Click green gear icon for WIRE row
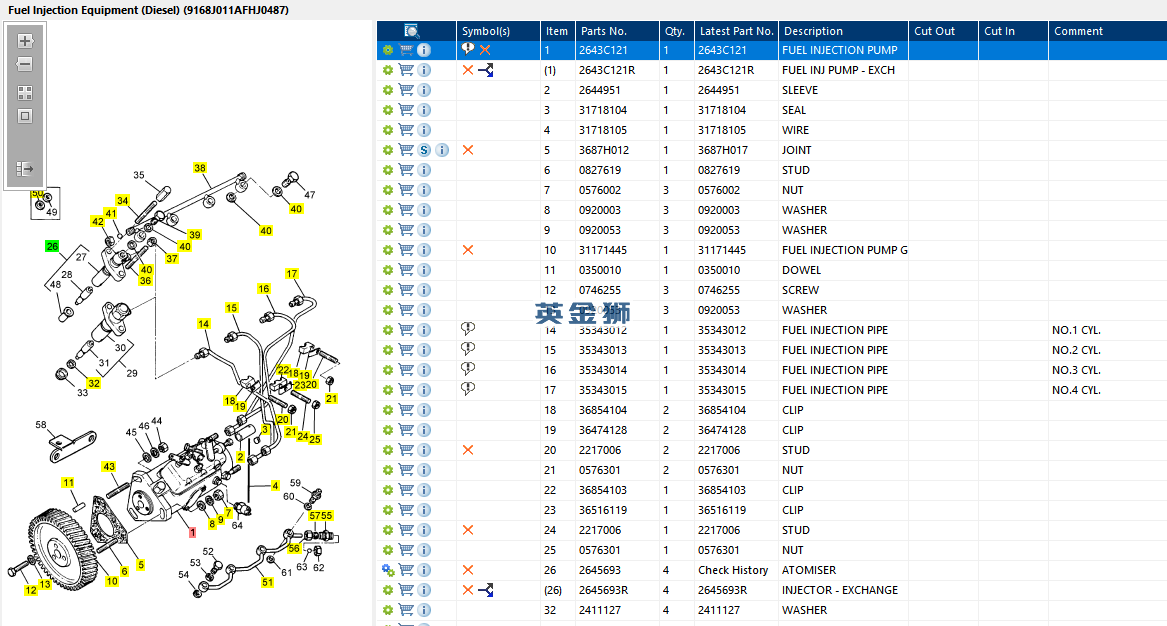 coord(388,130)
